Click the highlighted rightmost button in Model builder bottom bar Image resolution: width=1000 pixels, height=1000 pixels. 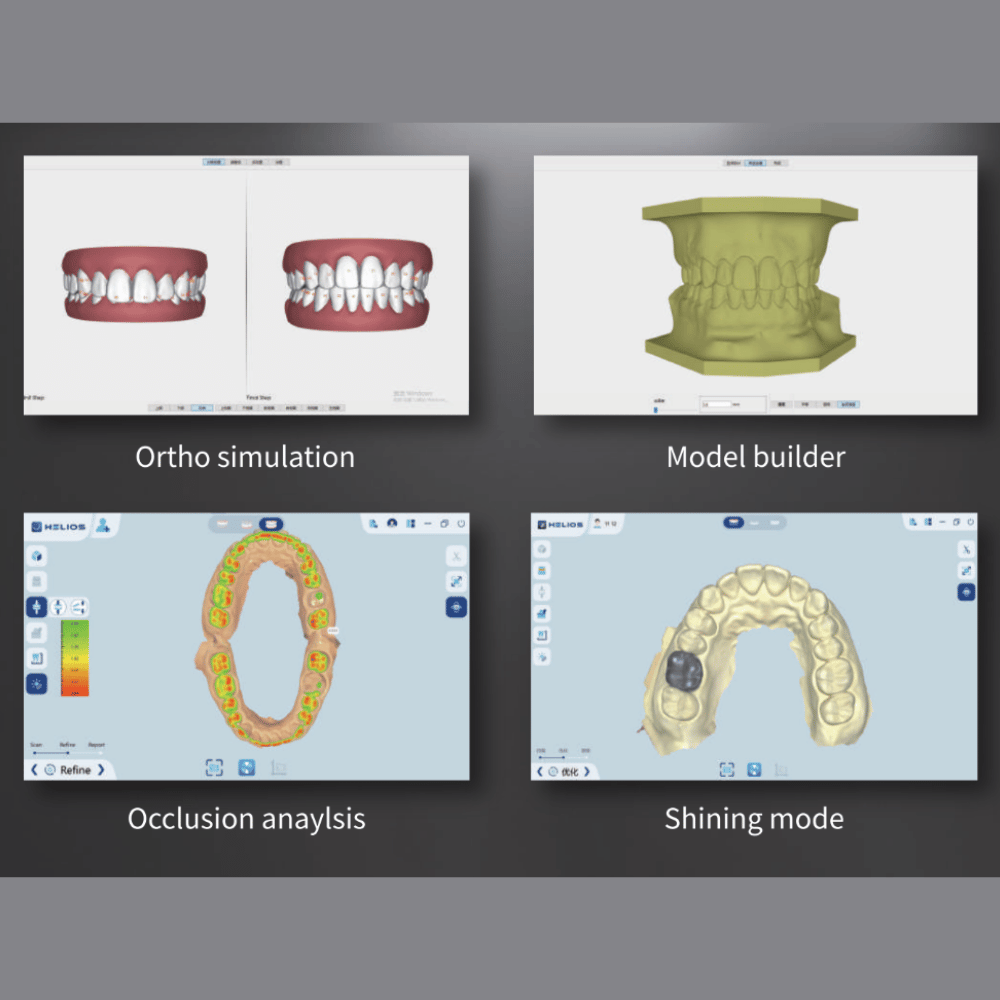point(847,405)
